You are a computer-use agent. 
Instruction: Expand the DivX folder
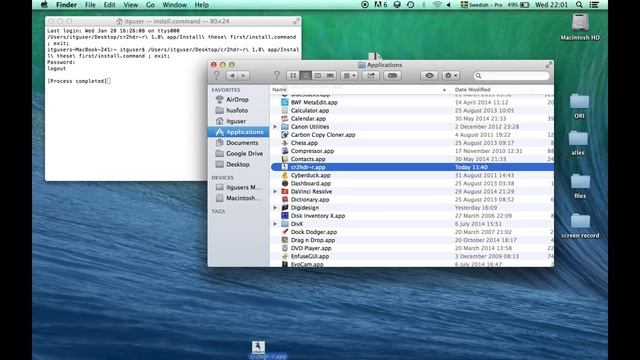[x=275, y=224]
